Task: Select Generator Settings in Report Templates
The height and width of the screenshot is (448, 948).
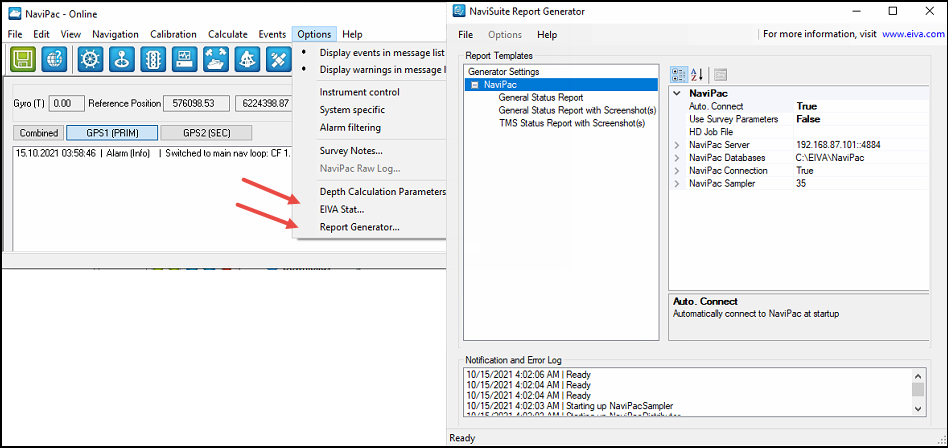Action: 504,72
